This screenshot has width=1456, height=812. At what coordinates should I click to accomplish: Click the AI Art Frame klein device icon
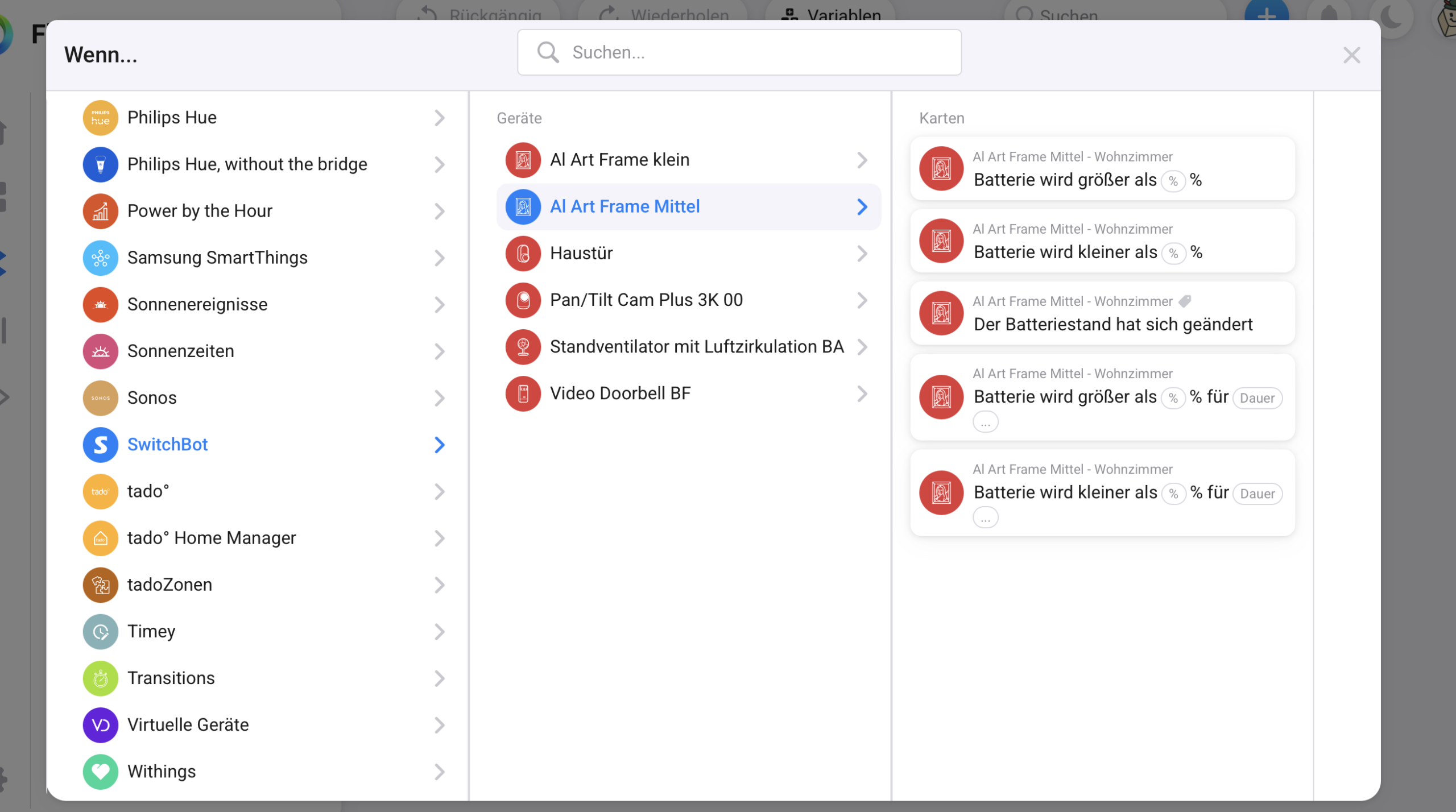coord(523,160)
